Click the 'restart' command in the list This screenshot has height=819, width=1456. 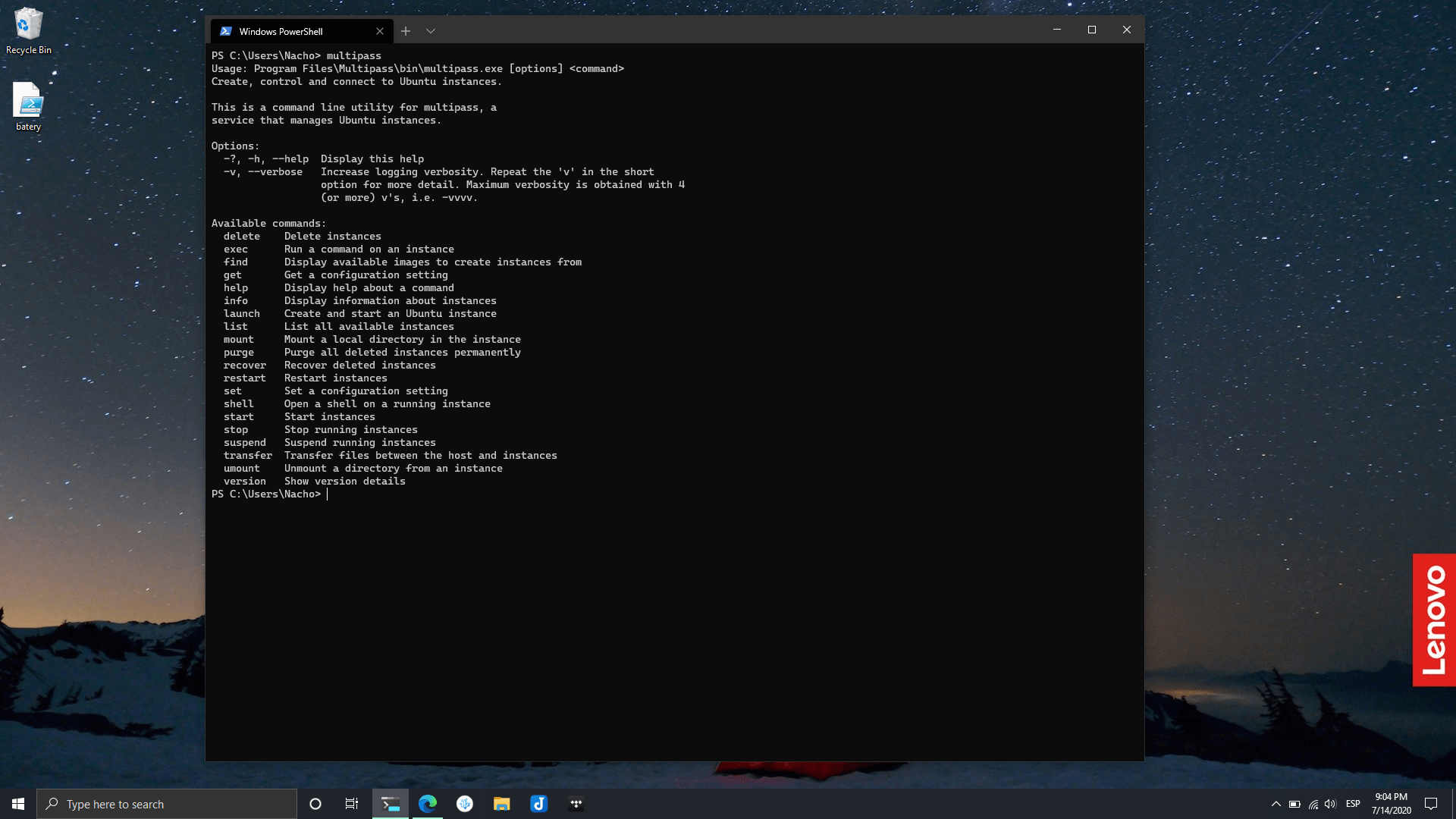245,378
